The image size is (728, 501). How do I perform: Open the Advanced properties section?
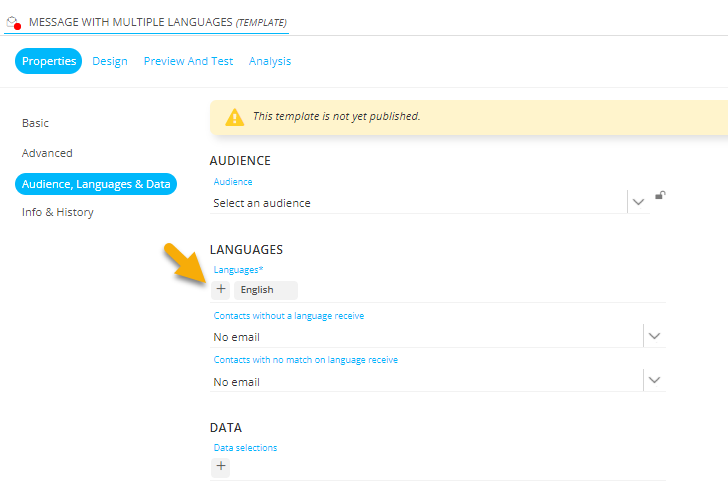[x=47, y=153]
